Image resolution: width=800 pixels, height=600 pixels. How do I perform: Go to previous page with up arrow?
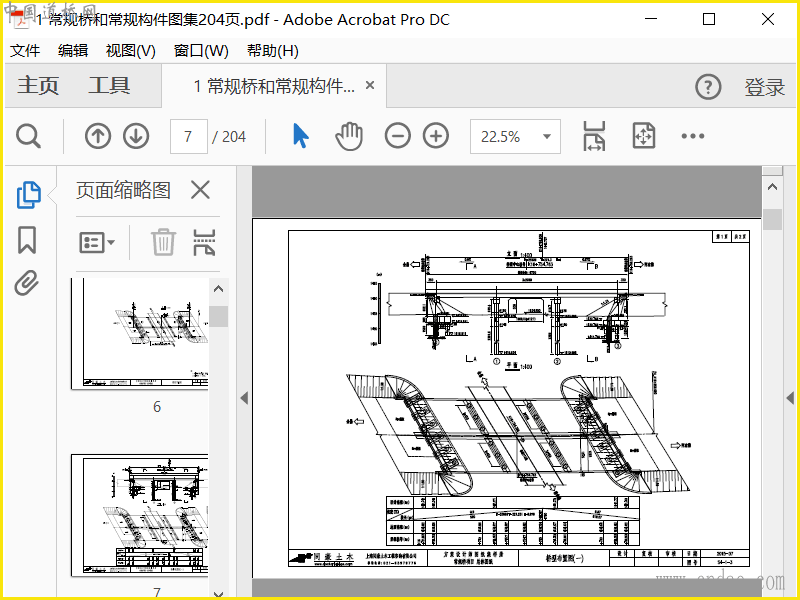[98, 136]
